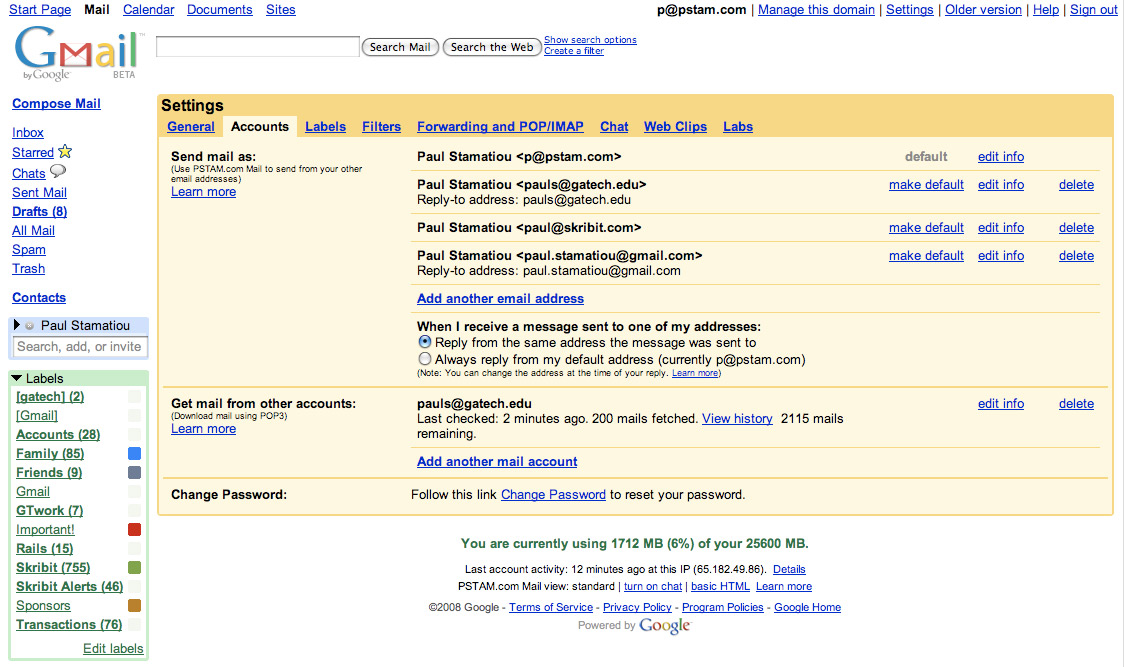Click Details for last account activity
Viewport: 1124px width, 667px height.
789,569
